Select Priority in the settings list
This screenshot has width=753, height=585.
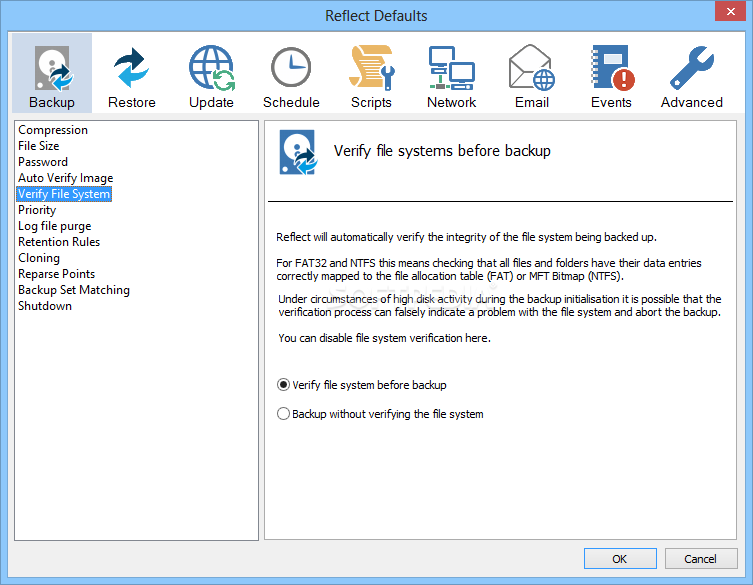(x=37, y=210)
